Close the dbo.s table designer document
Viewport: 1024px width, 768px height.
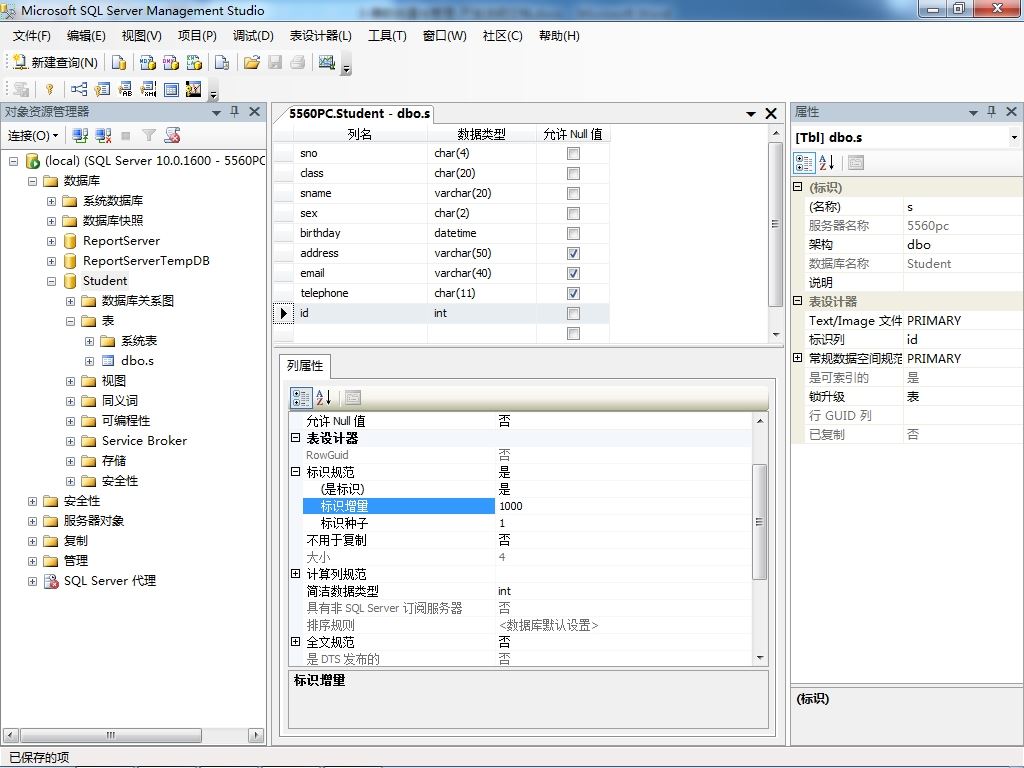771,114
